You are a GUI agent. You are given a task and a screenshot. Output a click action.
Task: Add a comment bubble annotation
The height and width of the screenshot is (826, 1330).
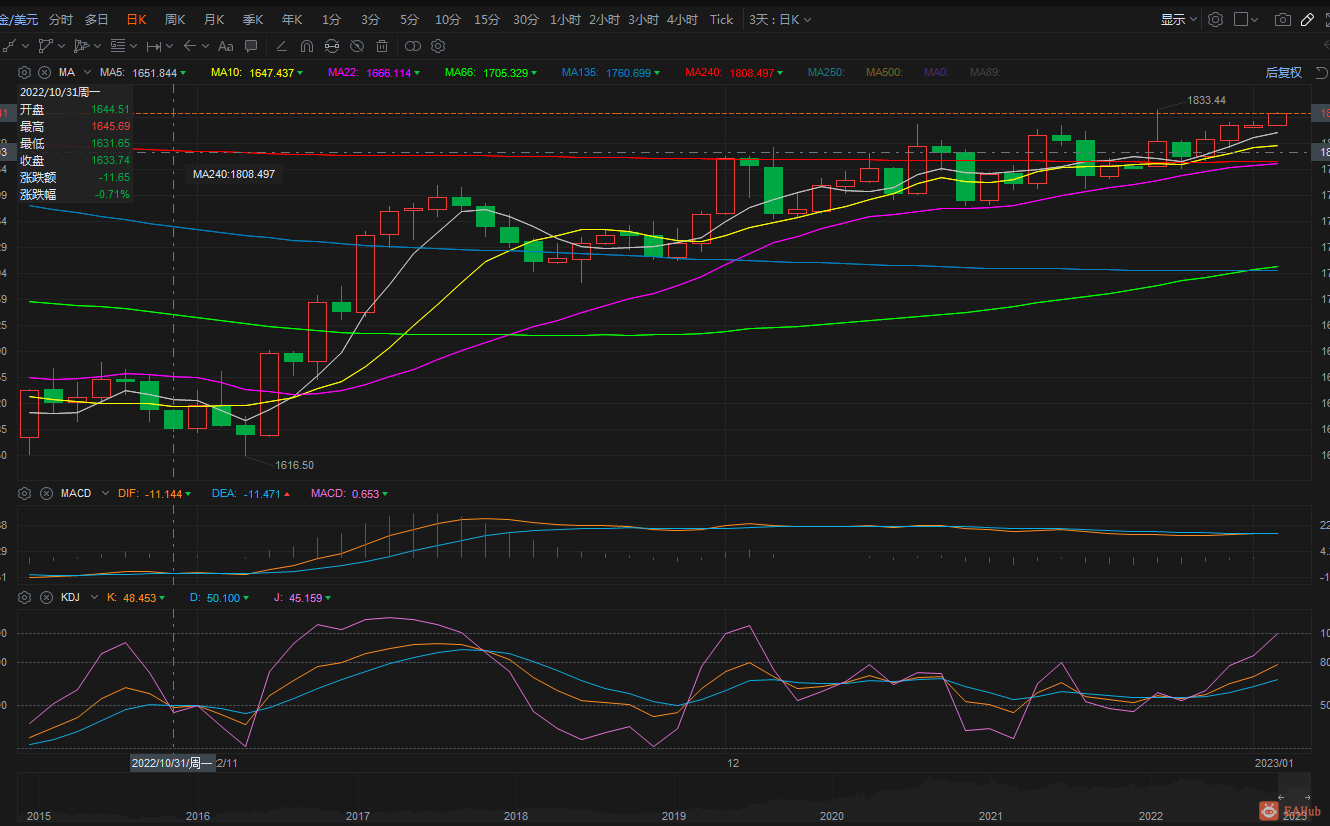point(251,46)
